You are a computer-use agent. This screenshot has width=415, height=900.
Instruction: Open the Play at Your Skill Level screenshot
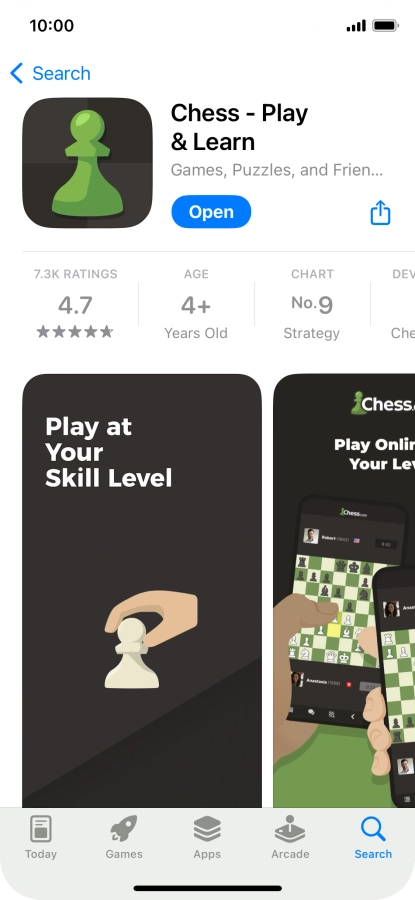point(142,591)
